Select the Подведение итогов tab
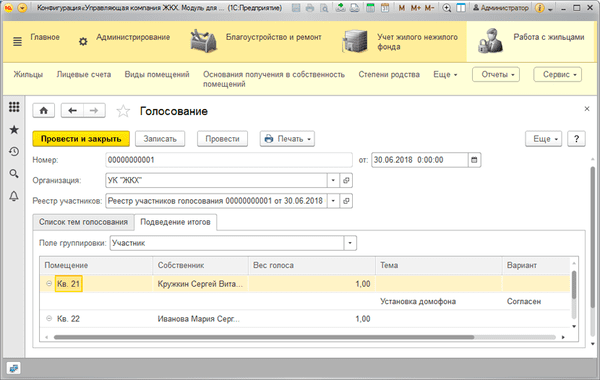The width and height of the screenshot is (600, 380). pyautogui.click(x=175, y=222)
